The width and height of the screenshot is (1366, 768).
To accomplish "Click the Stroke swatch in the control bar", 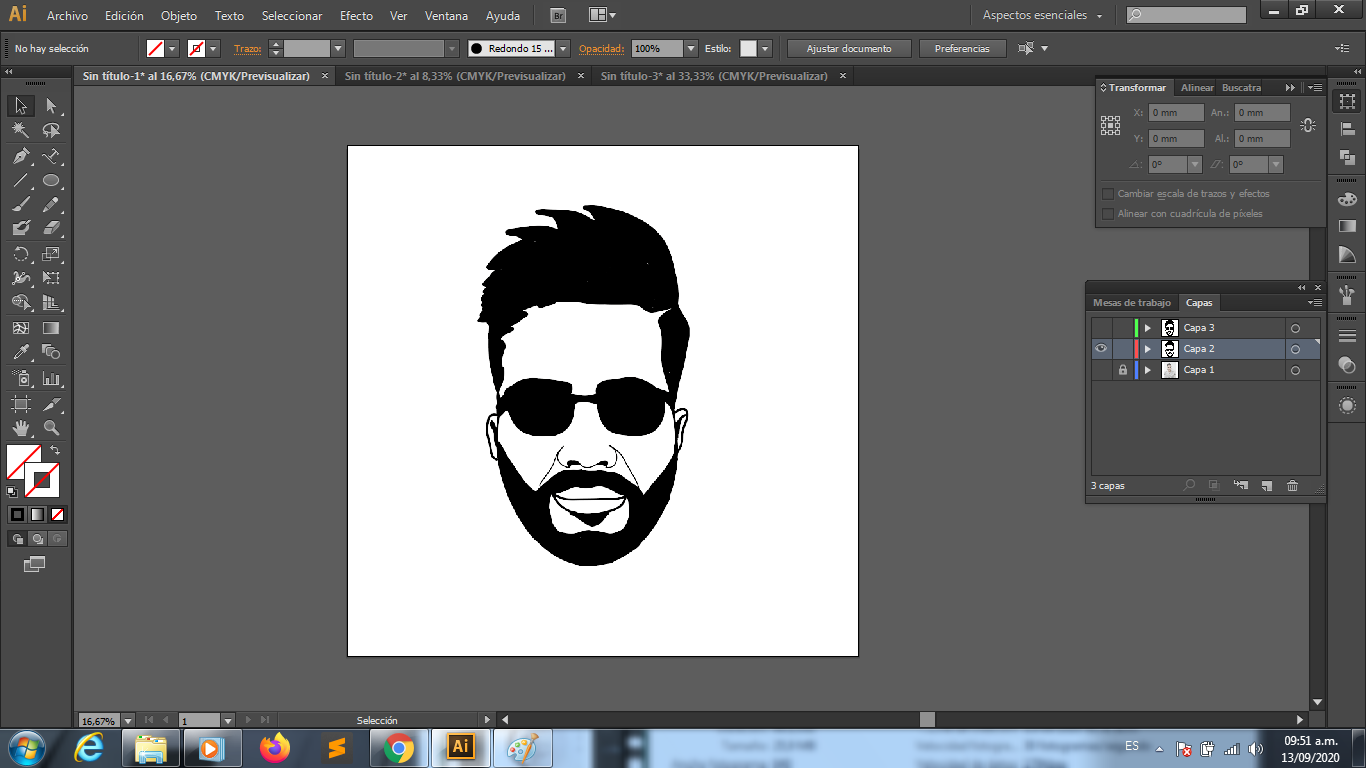I will pos(197,48).
